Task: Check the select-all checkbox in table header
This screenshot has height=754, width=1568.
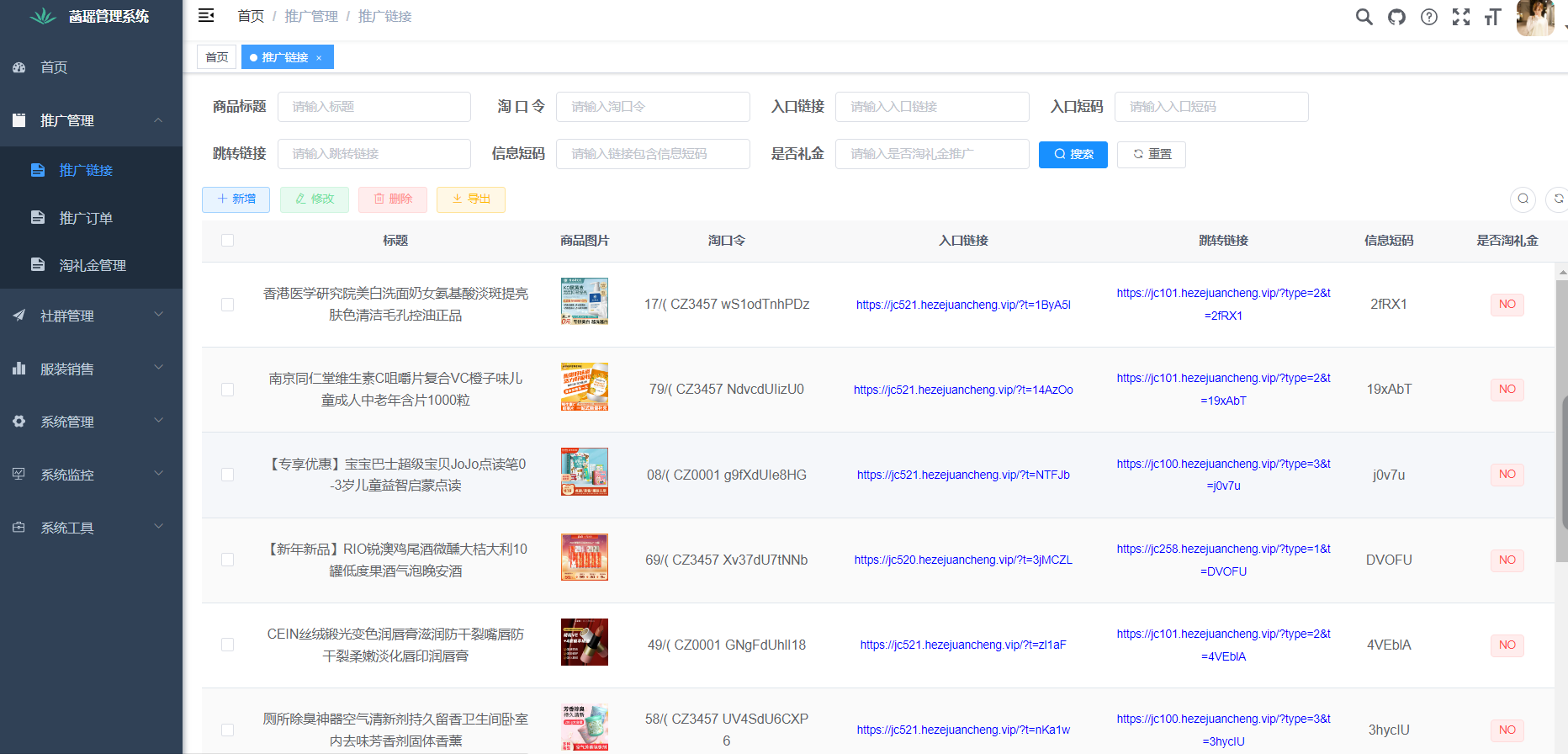Action: [x=227, y=240]
